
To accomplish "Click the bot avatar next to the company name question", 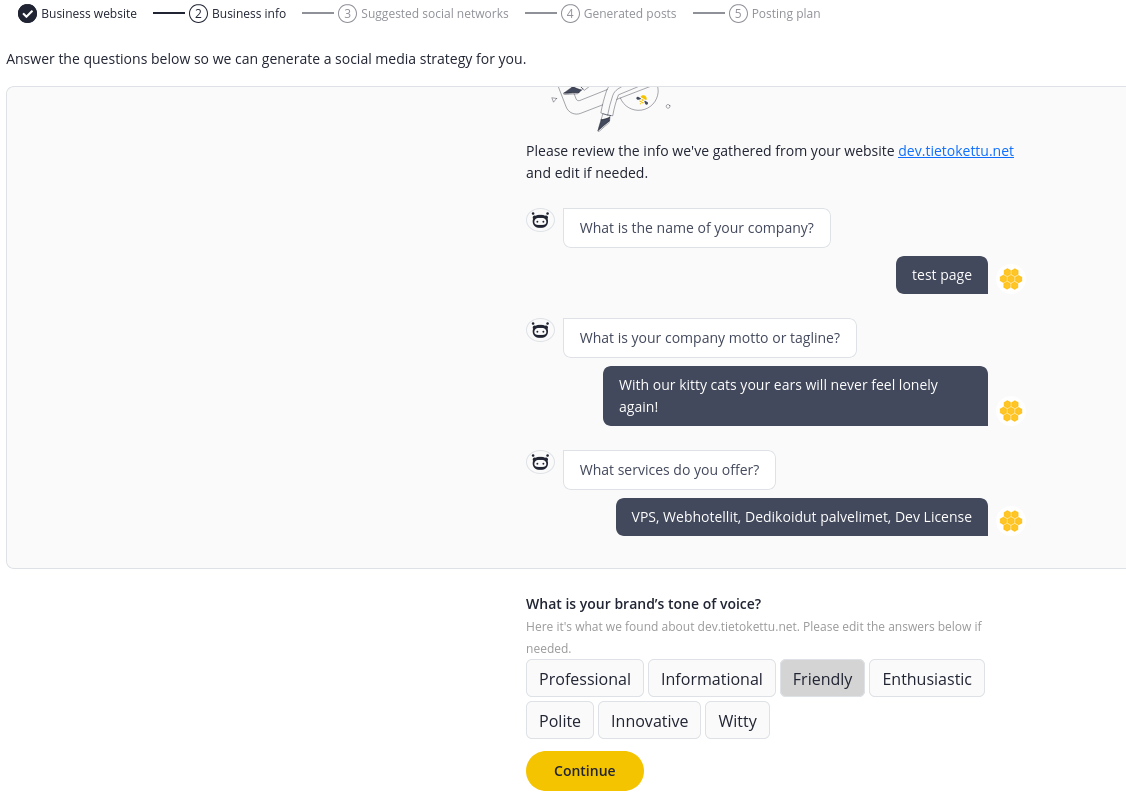I will tap(540, 220).
